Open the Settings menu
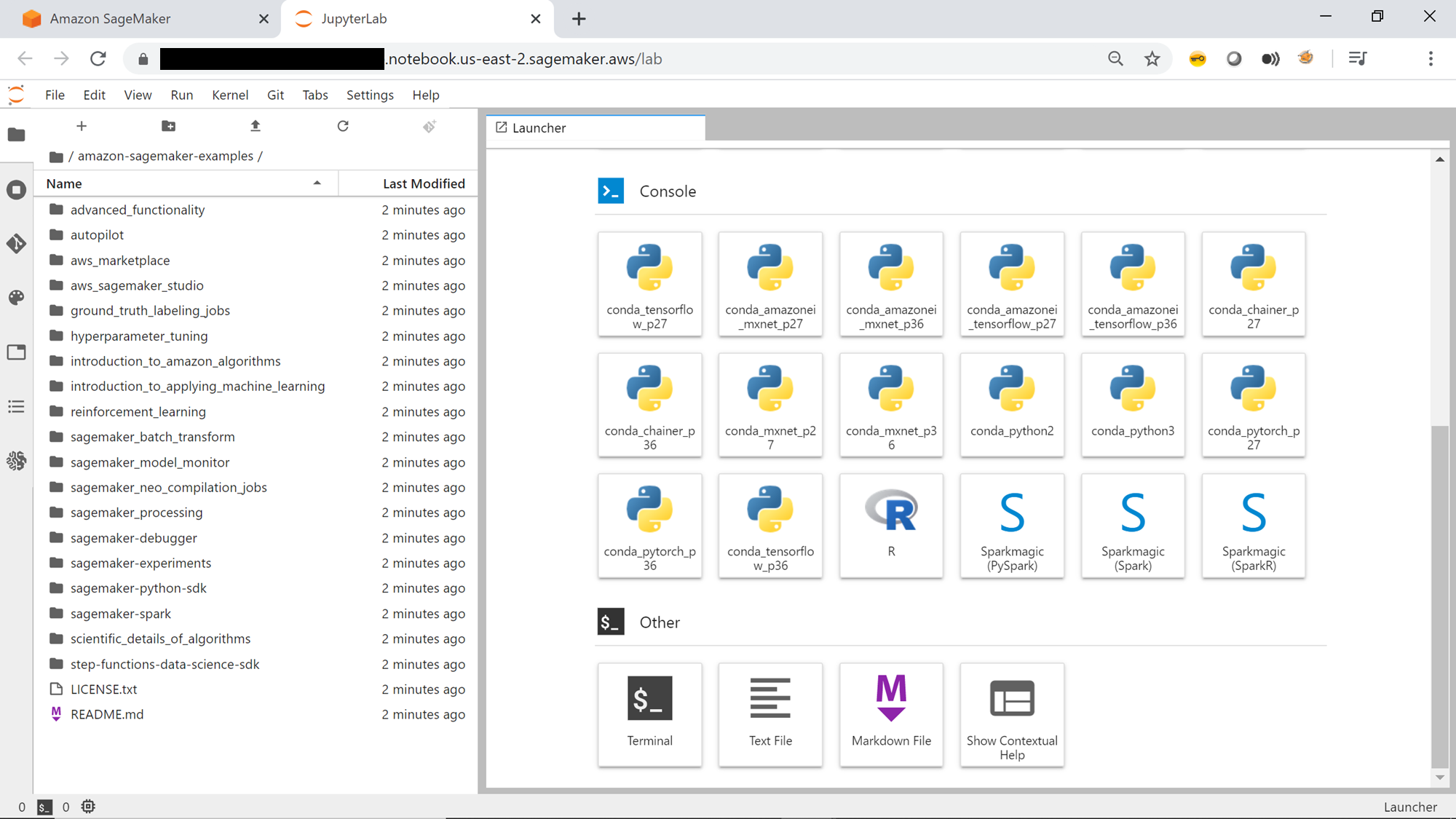 369,95
